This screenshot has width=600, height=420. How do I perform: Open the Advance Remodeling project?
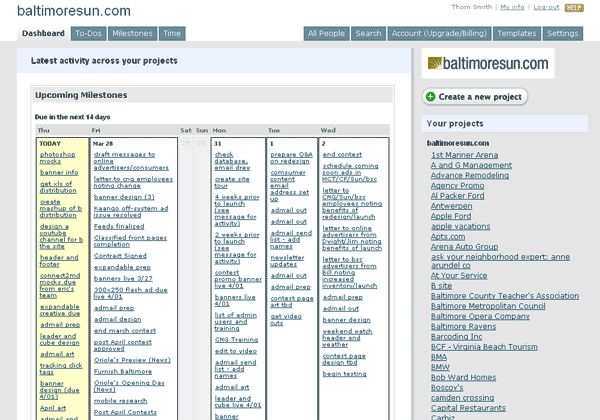click(470, 175)
